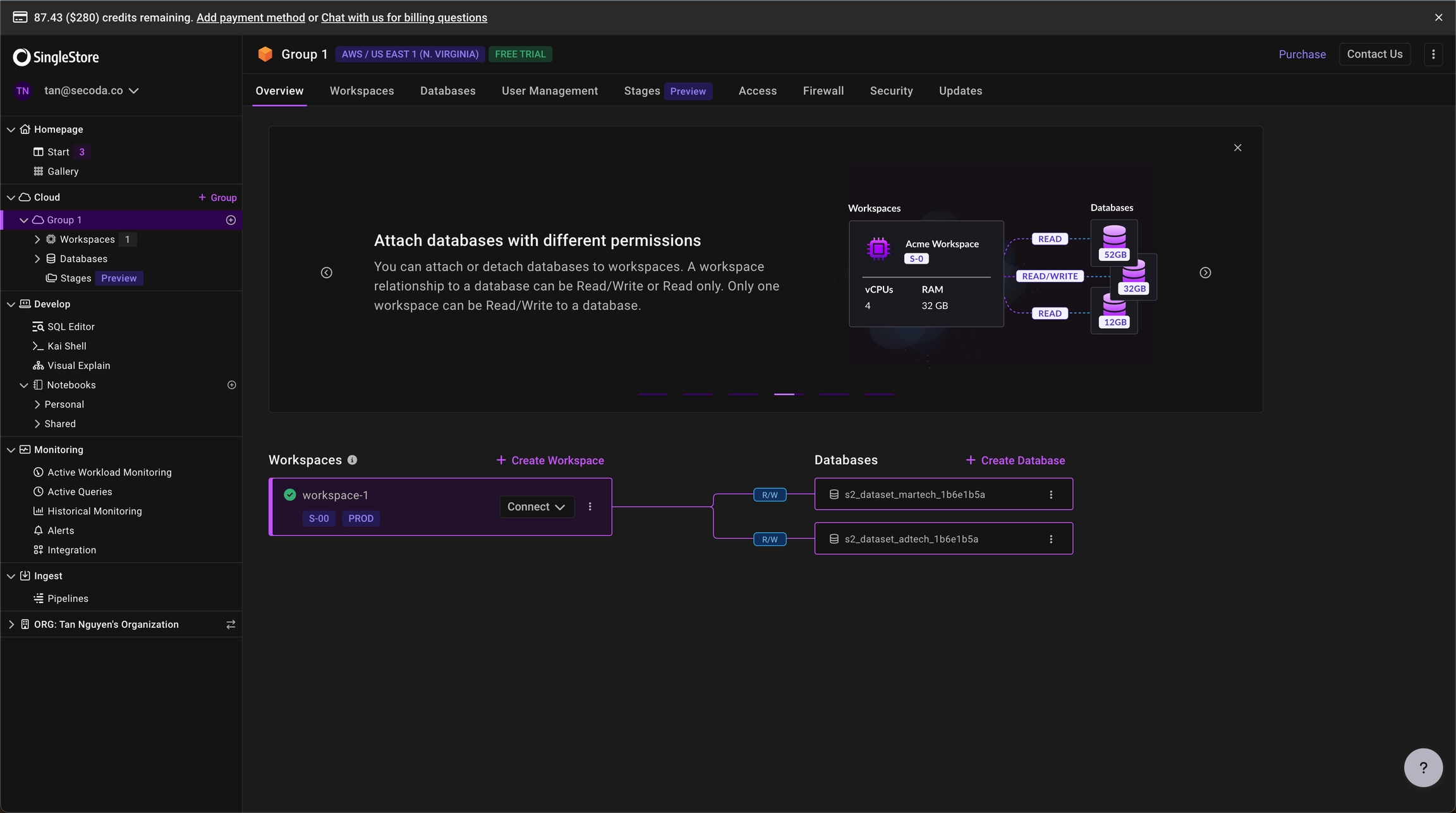Open the Connect dropdown for workspace-1
Screen dimensions: 1456x813
[537, 507]
